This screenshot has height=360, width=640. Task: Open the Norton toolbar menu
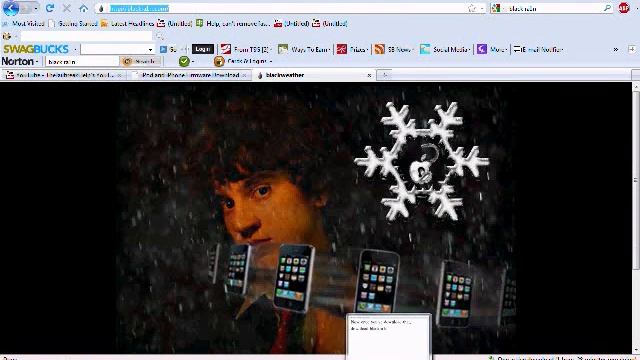20,61
